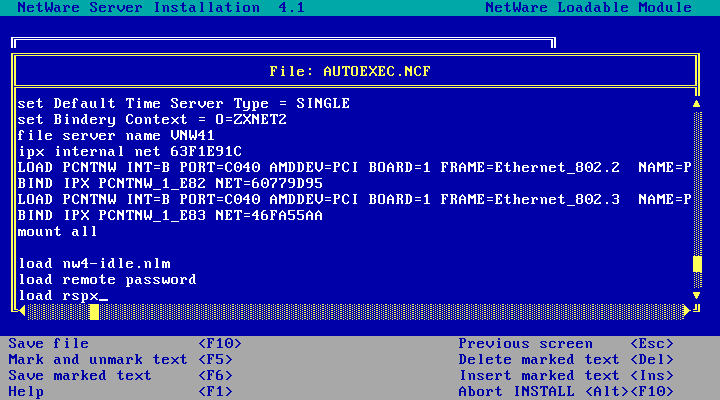The height and width of the screenshot is (400, 720).
Task: Click 'Delete marked text' Del hint
Action: point(566,360)
